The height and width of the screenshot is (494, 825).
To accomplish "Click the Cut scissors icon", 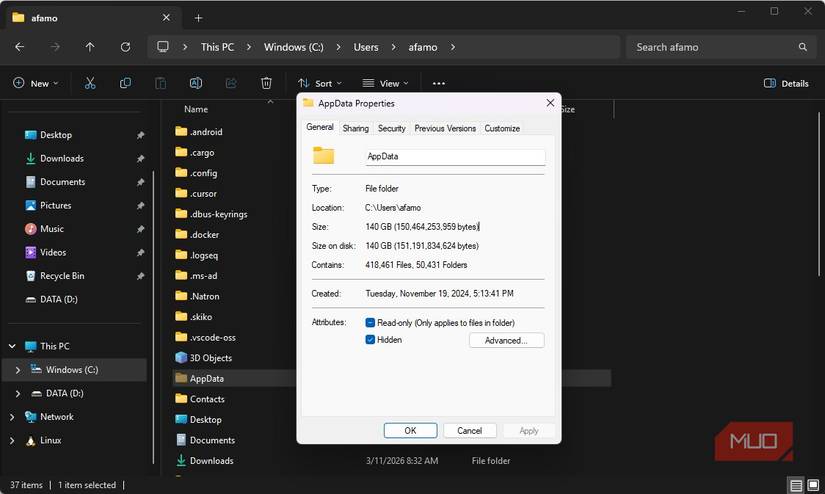I will (x=90, y=83).
